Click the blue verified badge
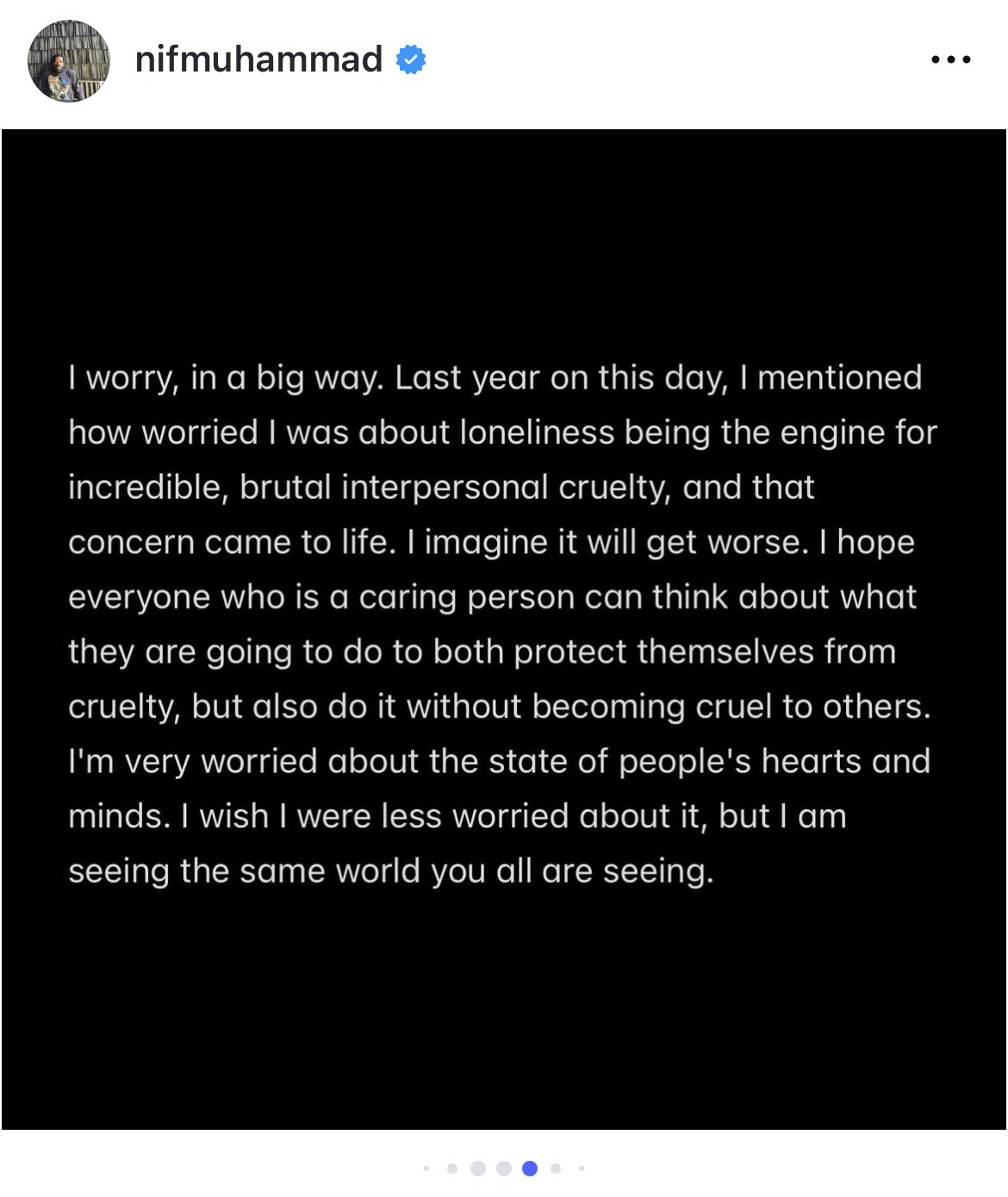This screenshot has width=1008, height=1197. coord(411,59)
